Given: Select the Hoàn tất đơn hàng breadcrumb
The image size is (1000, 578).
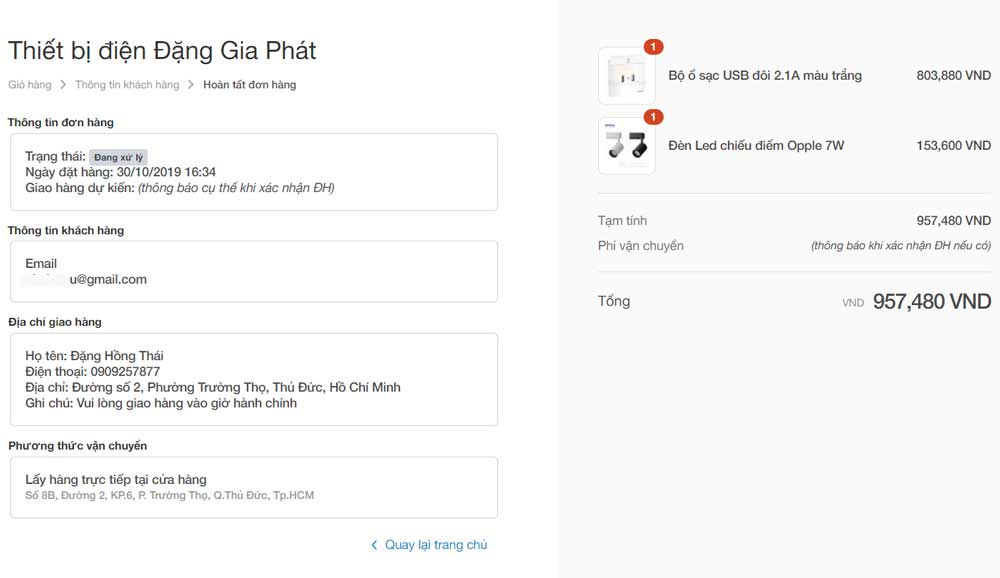Looking at the screenshot, I should 249,85.
